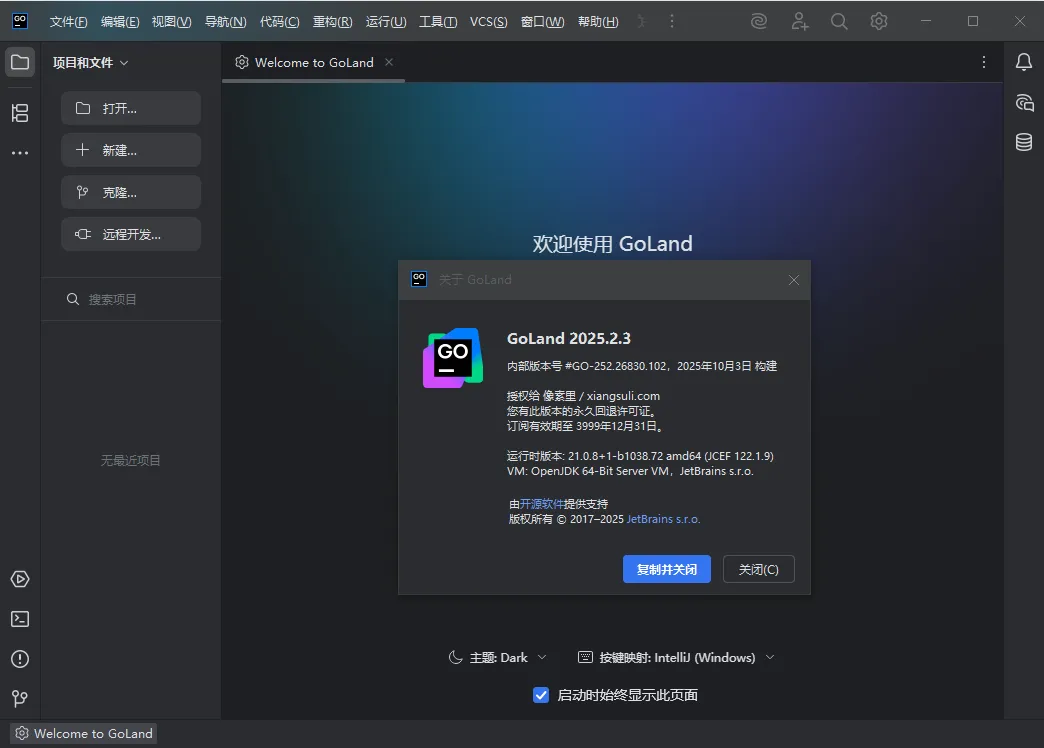Click the 复制并关闭 button
1044x748 pixels.
(x=666, y=569)
